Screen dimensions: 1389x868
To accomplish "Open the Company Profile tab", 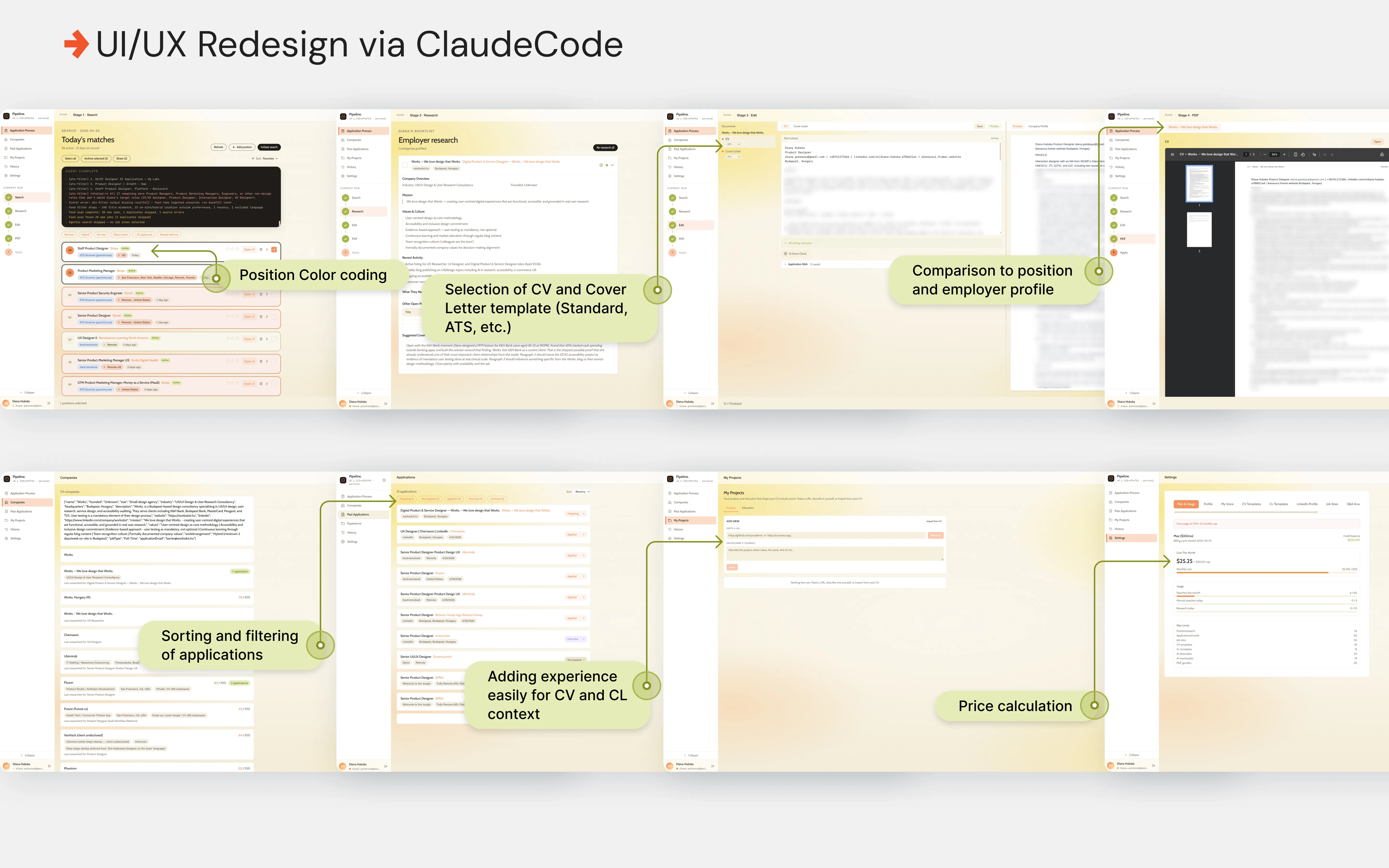I will tap(1038, 126).
